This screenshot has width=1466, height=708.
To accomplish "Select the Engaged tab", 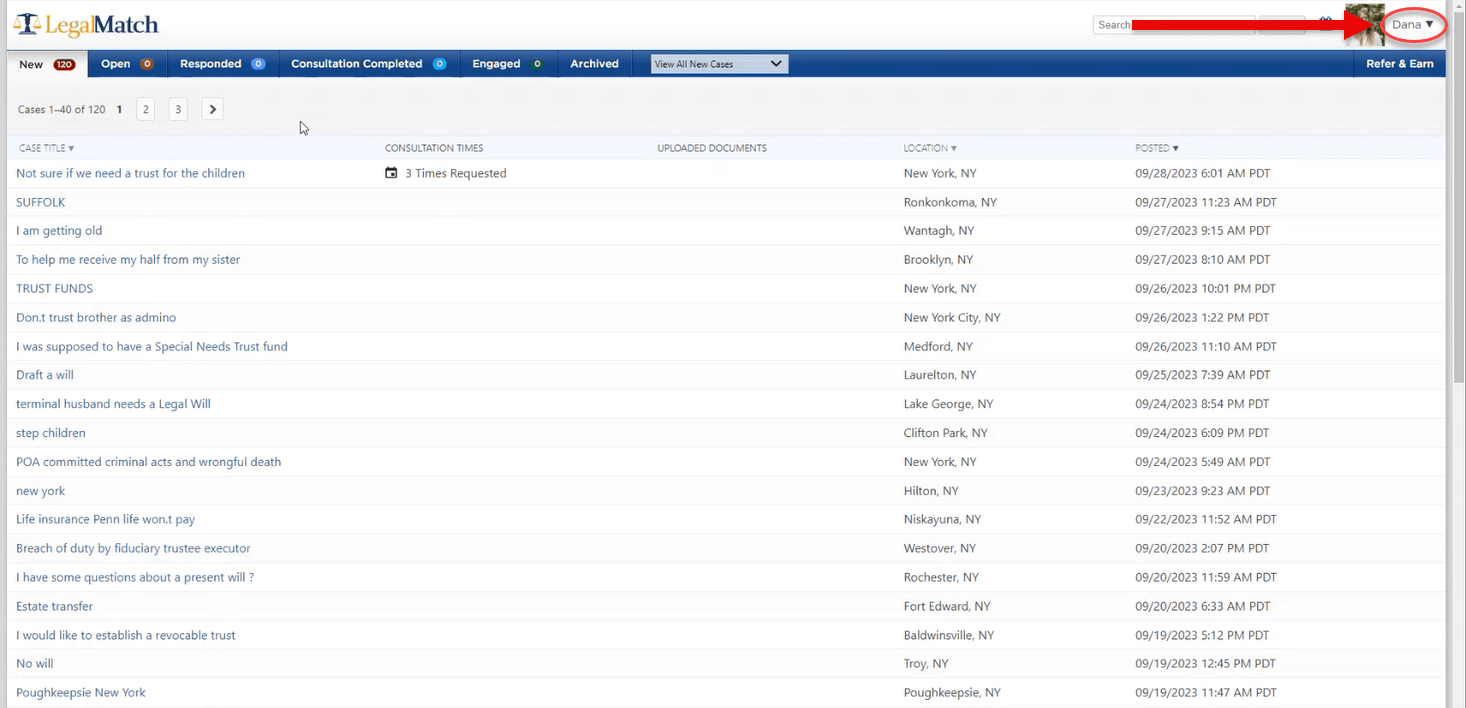I will (x=506, y=64).
